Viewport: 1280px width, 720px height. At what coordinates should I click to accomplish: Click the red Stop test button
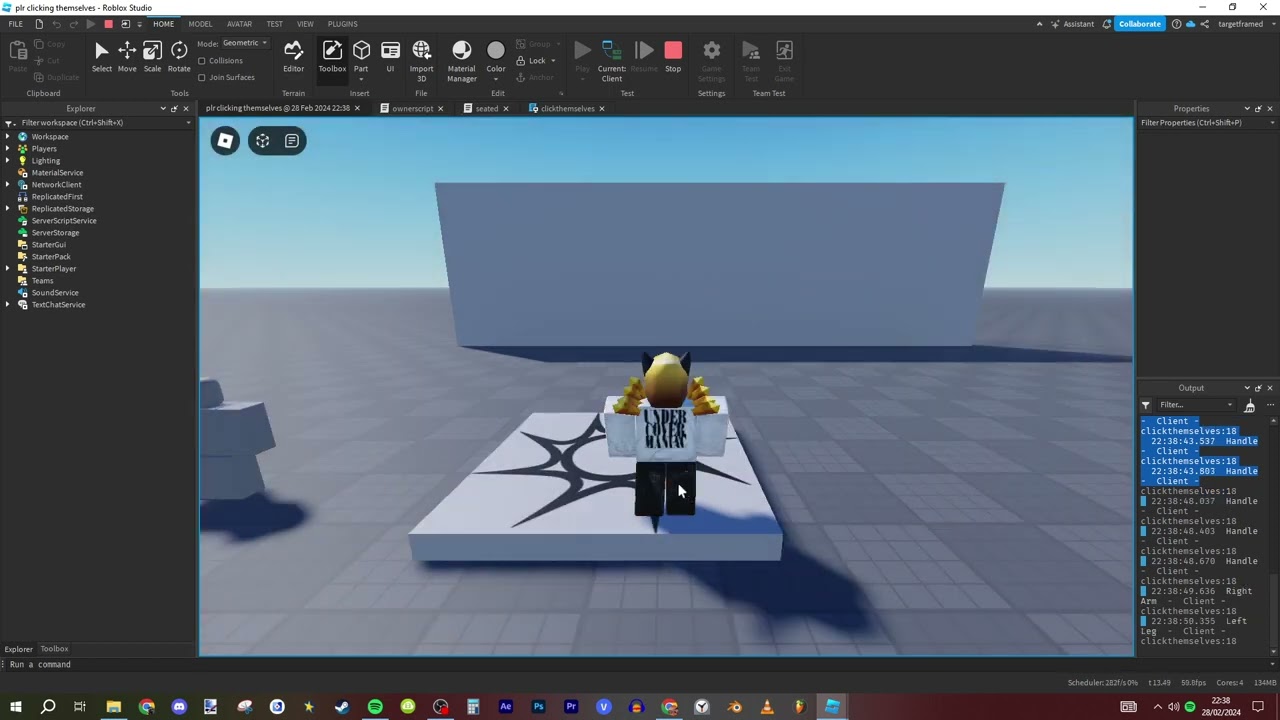coord(673,57)
